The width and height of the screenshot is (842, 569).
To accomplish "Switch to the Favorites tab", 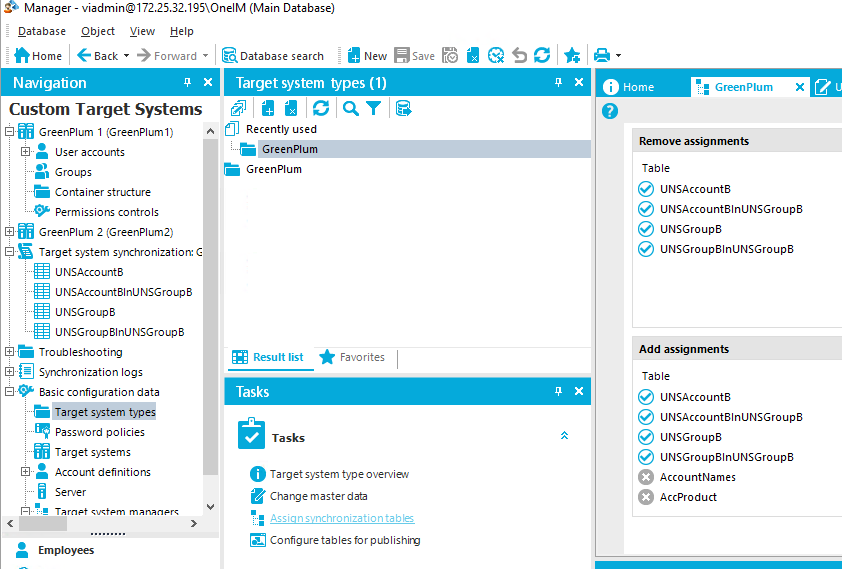I will point(352,358).
